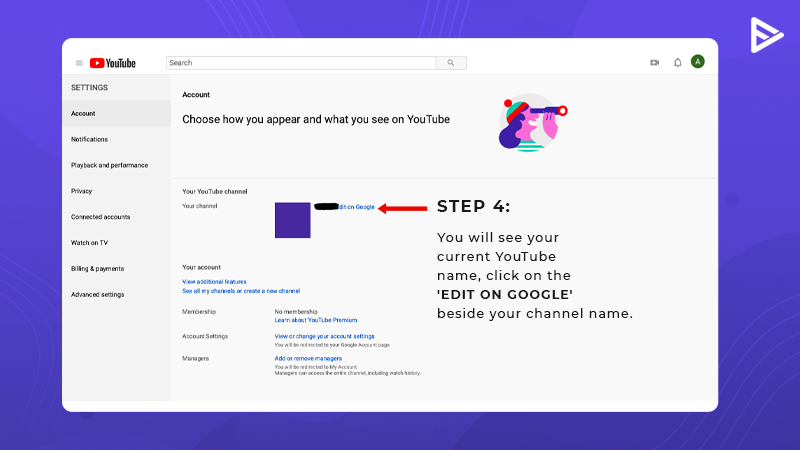Click See all my channels link
Image resolution: width=800 pixels, height=450 pixels.
241,291
